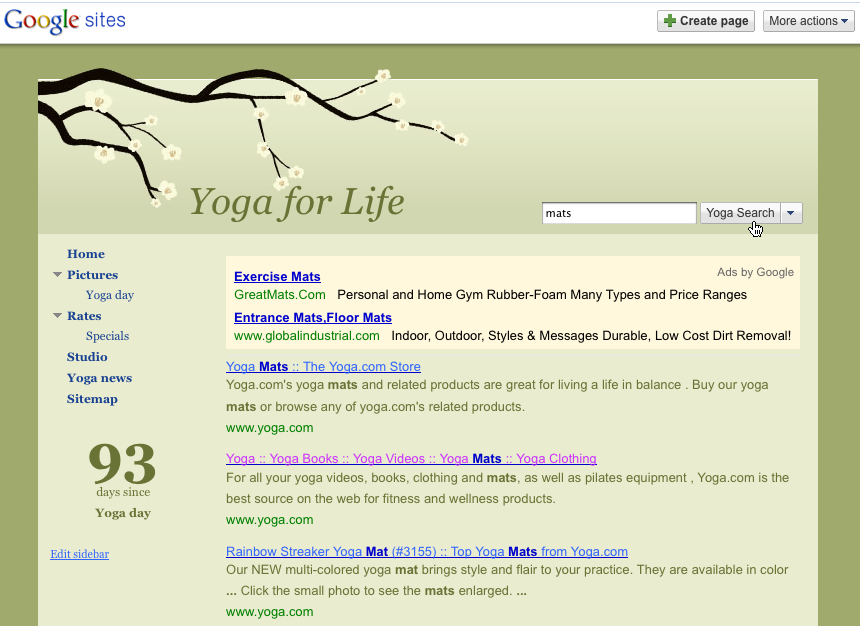Click the Yoga Search button
This screenshot has width=860, height=626.
point(740,213)
